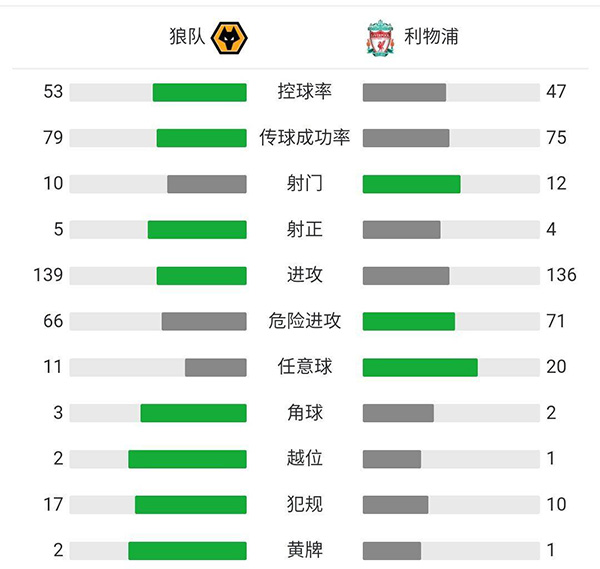
Task: Select the 任意球 stat label
Action: point(304,367)
